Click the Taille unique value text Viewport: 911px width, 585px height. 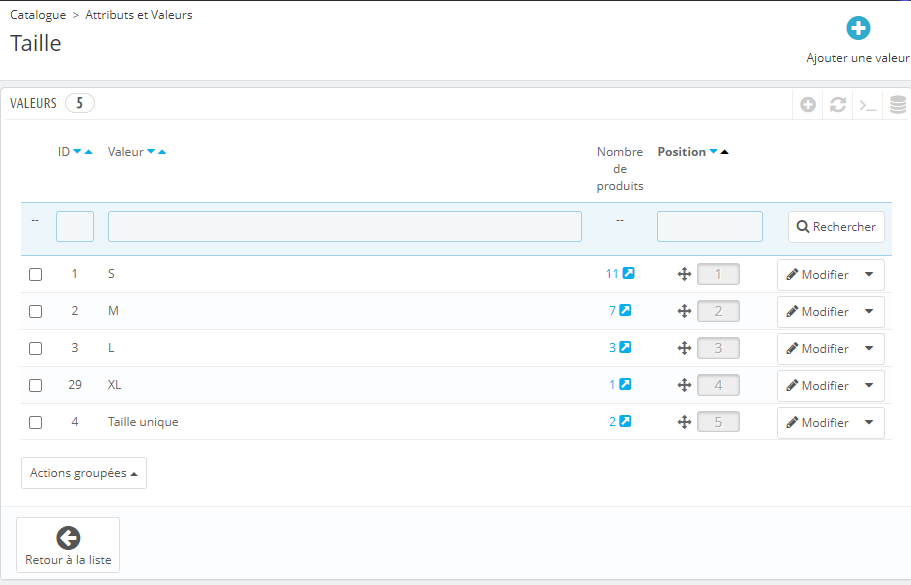pyautogui.click(x=143, y=422)
